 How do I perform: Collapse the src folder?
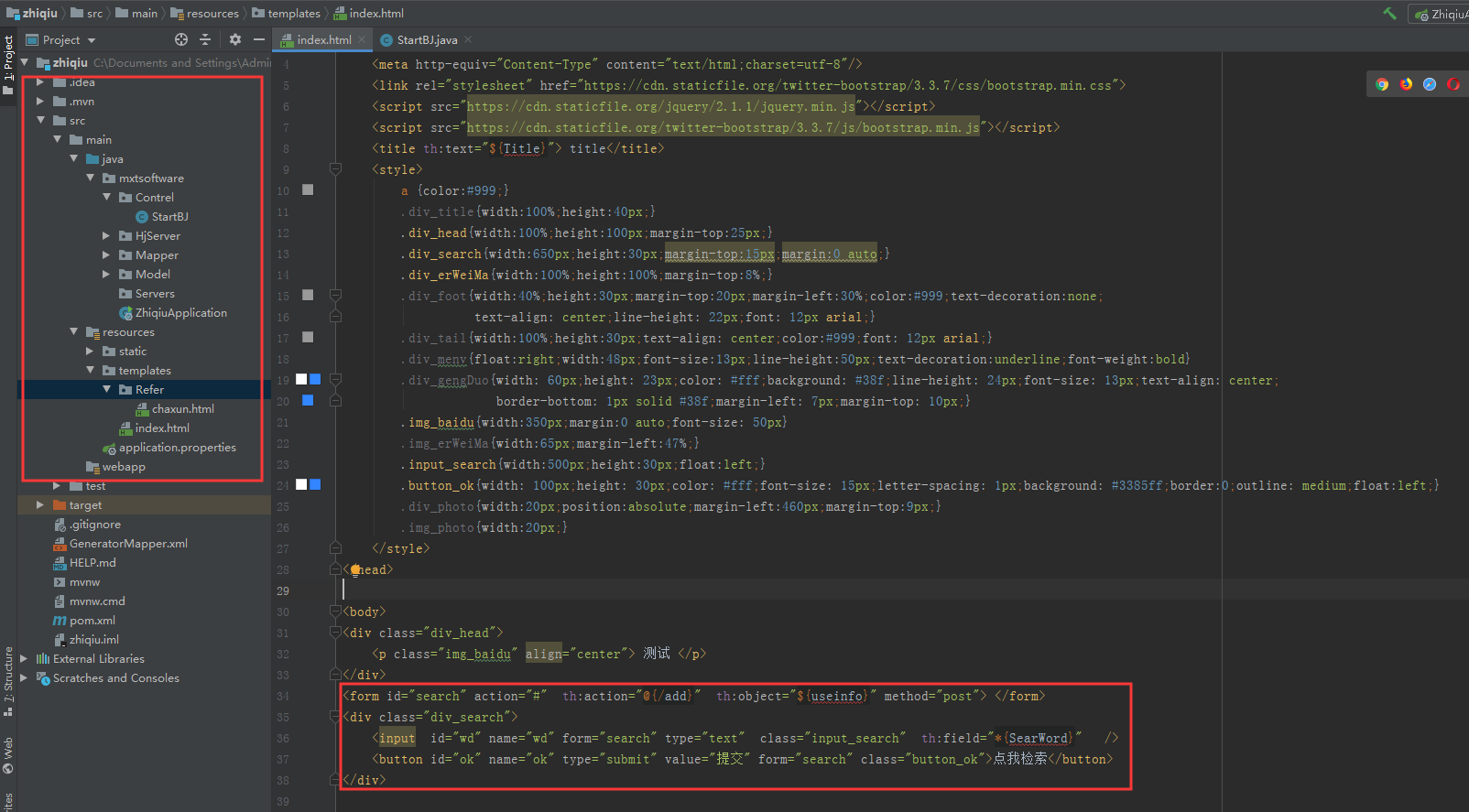tap(40, 120)
